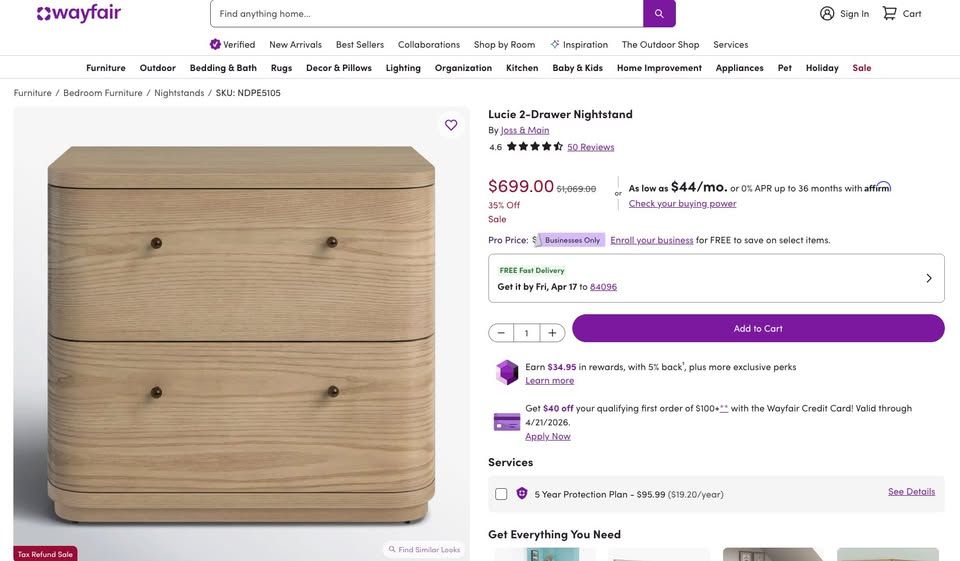Click the Wayfair logo
This screenshot has width=960, height=561.
(79, 13)
